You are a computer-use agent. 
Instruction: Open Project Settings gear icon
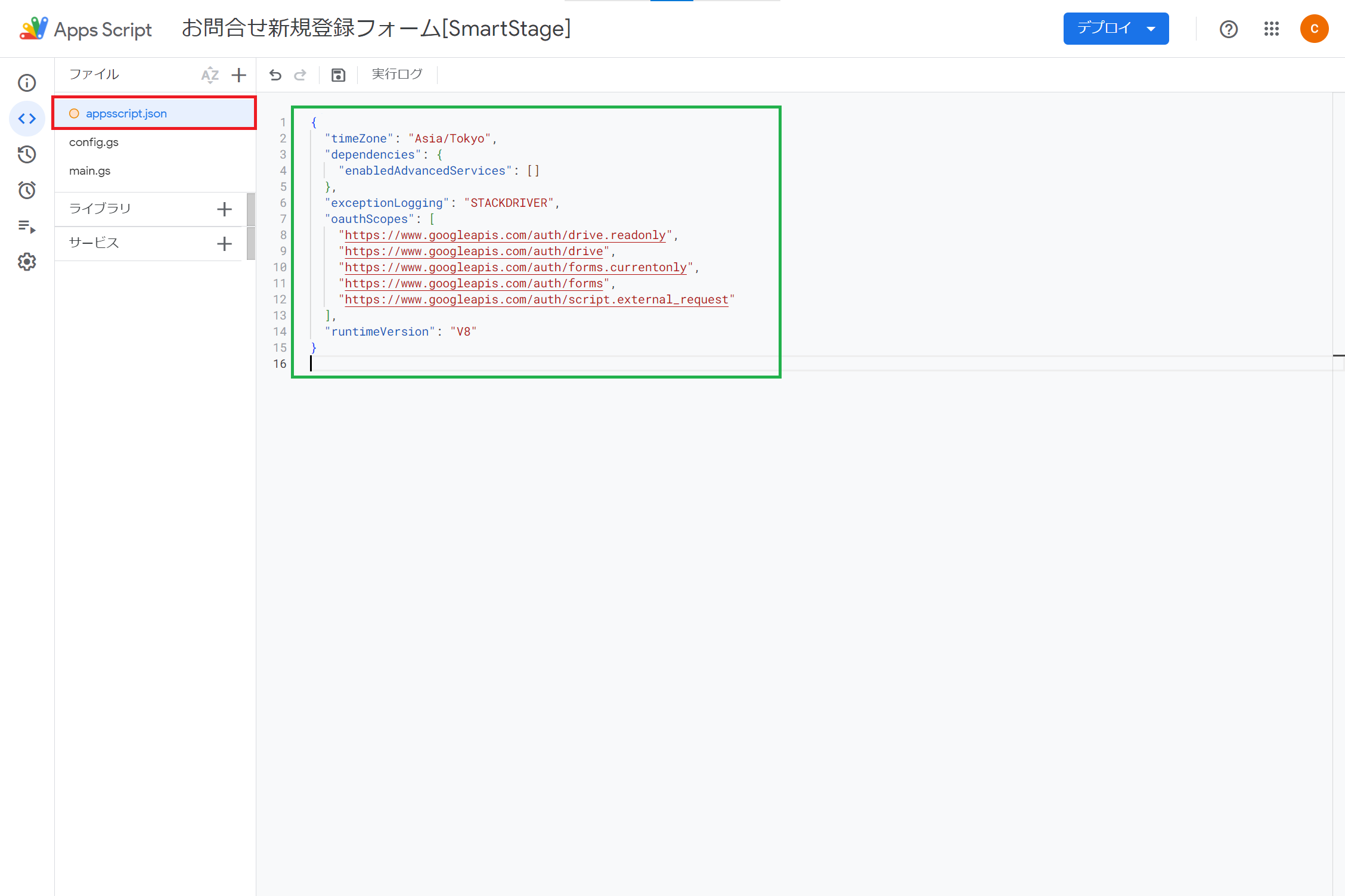point(27,262)
